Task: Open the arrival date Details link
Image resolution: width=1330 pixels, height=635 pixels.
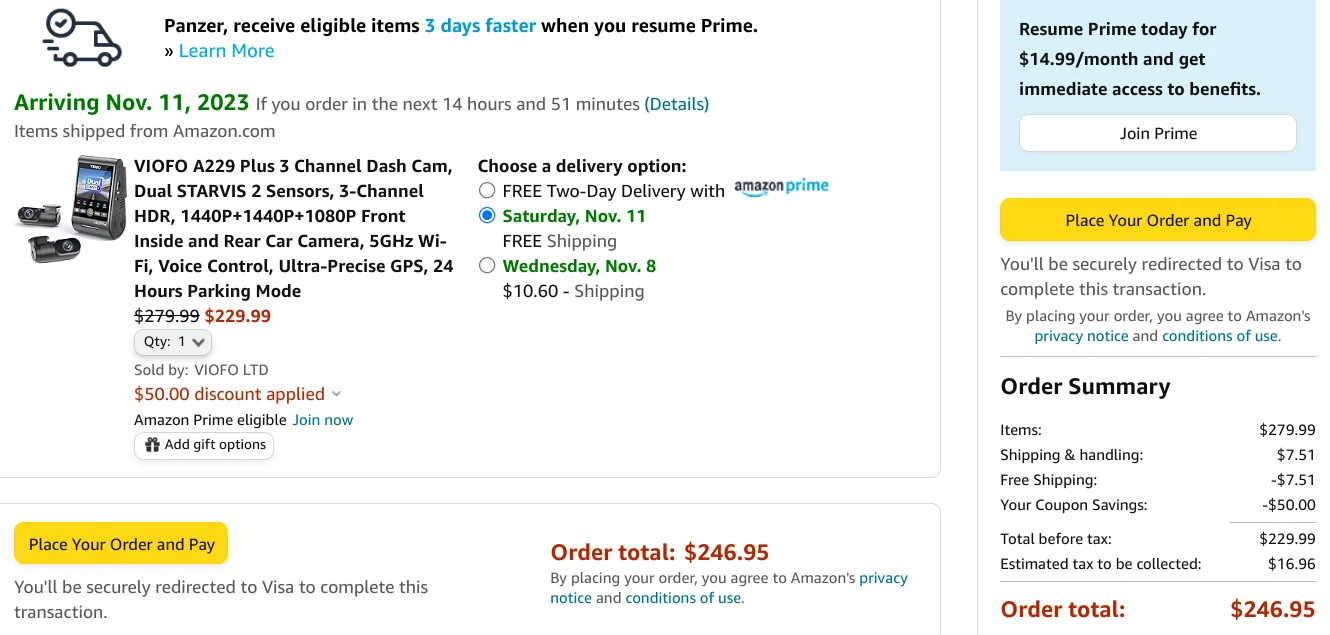Action: click(x=677, y=104)
